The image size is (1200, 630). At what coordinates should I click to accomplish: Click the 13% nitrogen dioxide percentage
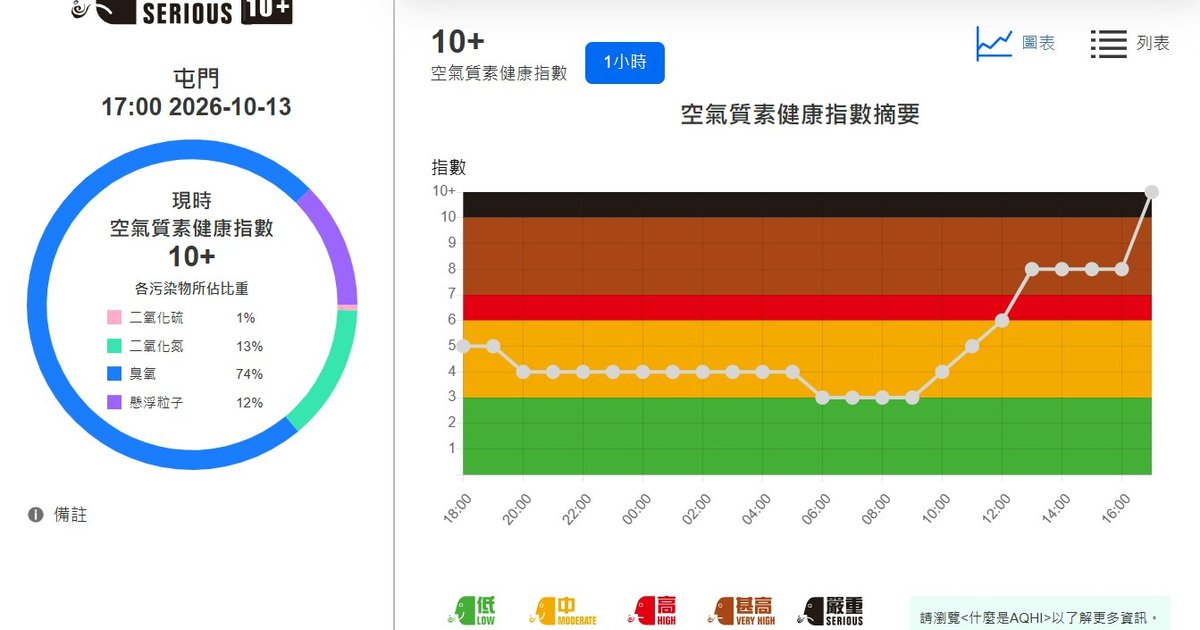tap(250, 346)
